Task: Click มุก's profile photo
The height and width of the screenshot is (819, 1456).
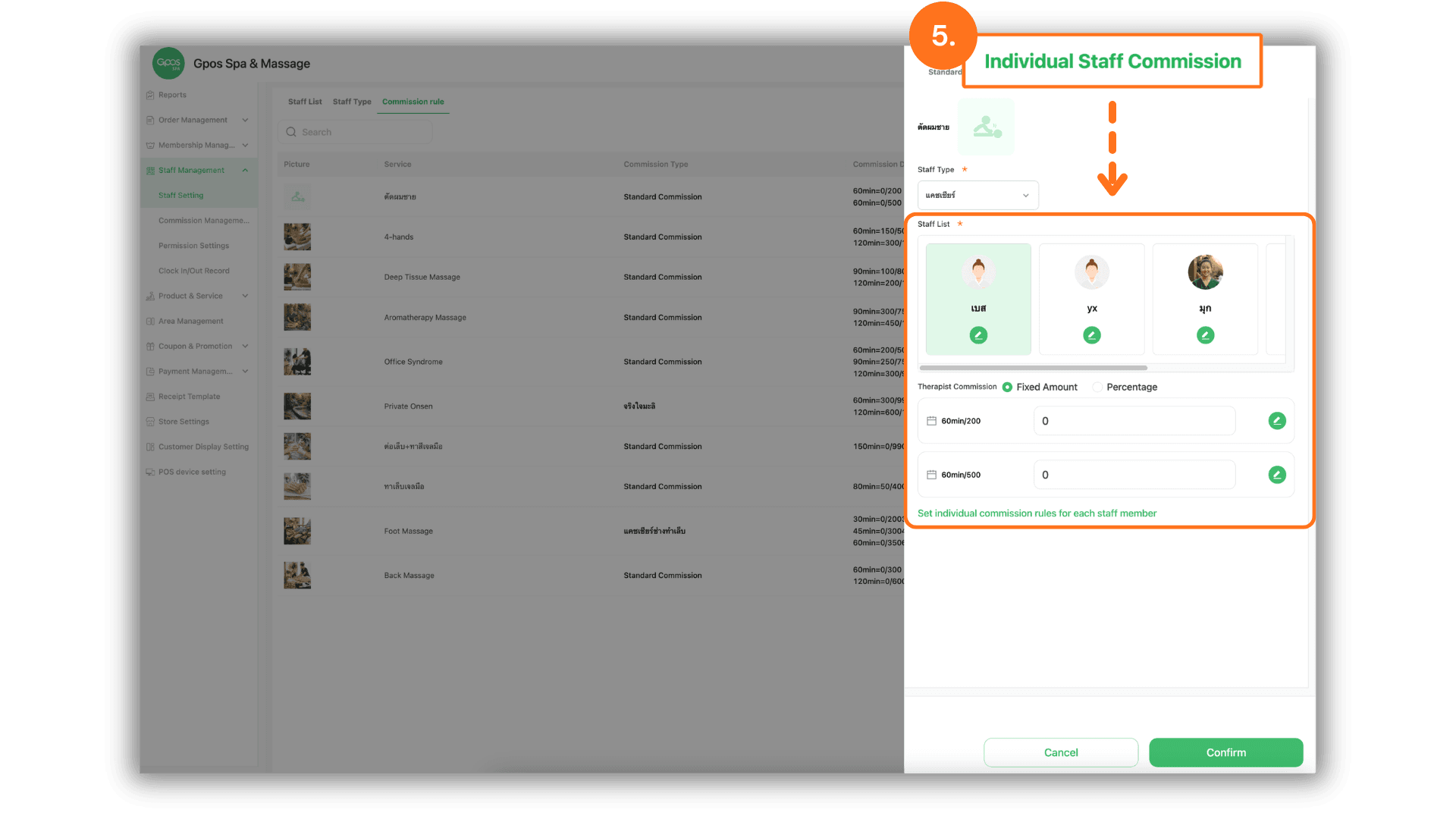Action: pos(1205,272)
